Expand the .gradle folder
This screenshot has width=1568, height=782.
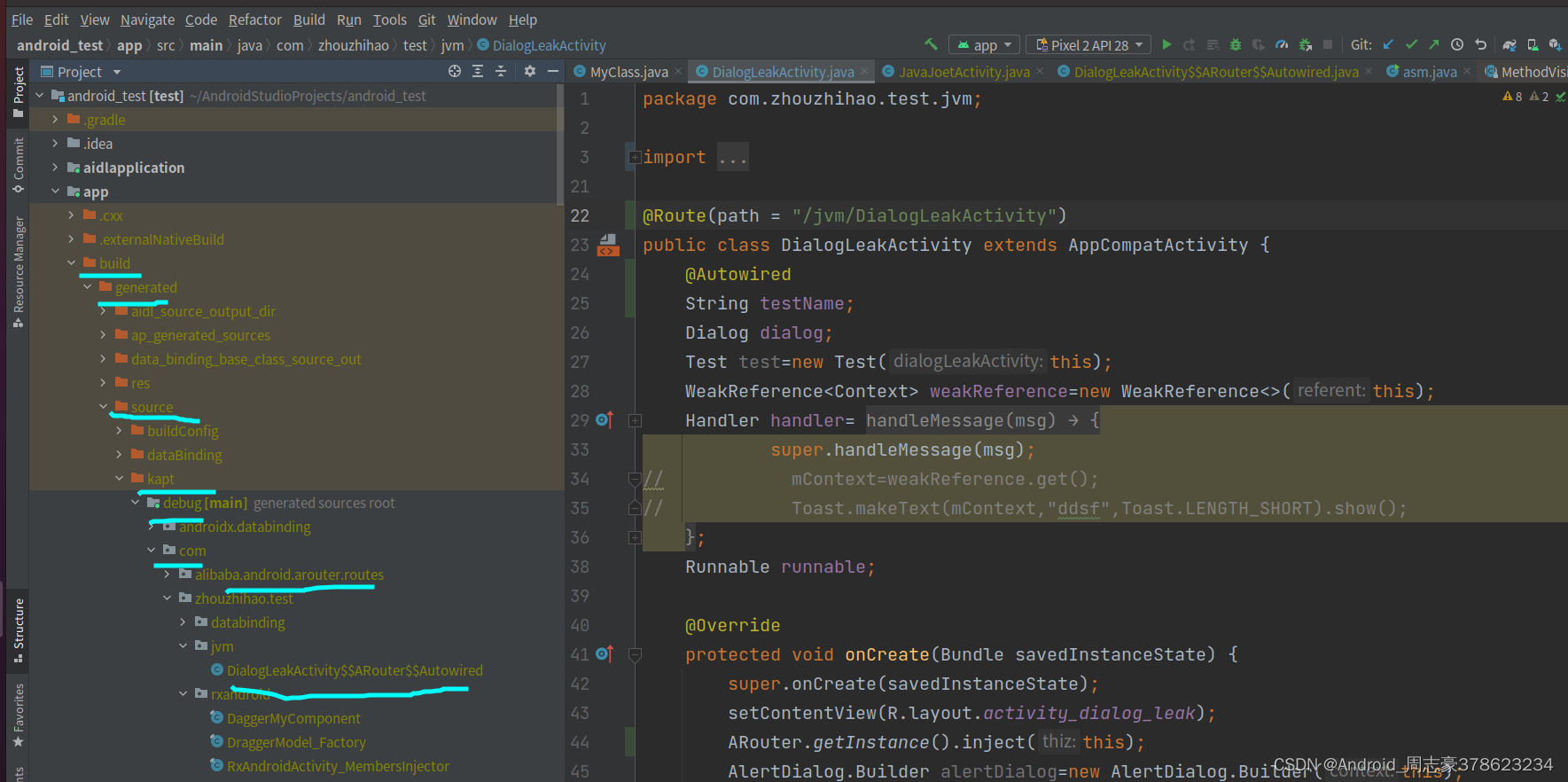click(x=55, y=119)
